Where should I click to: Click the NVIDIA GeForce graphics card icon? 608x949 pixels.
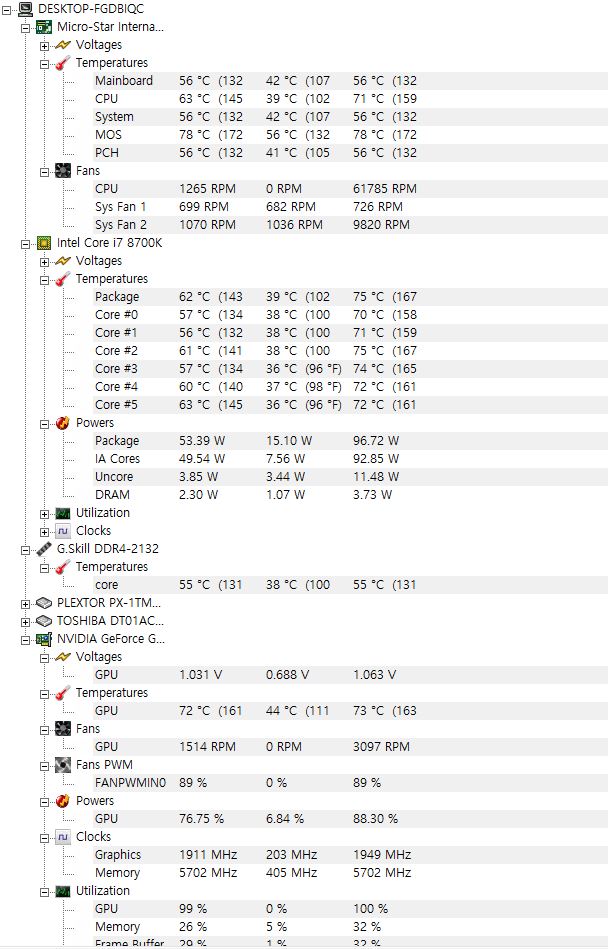(44, 639)
